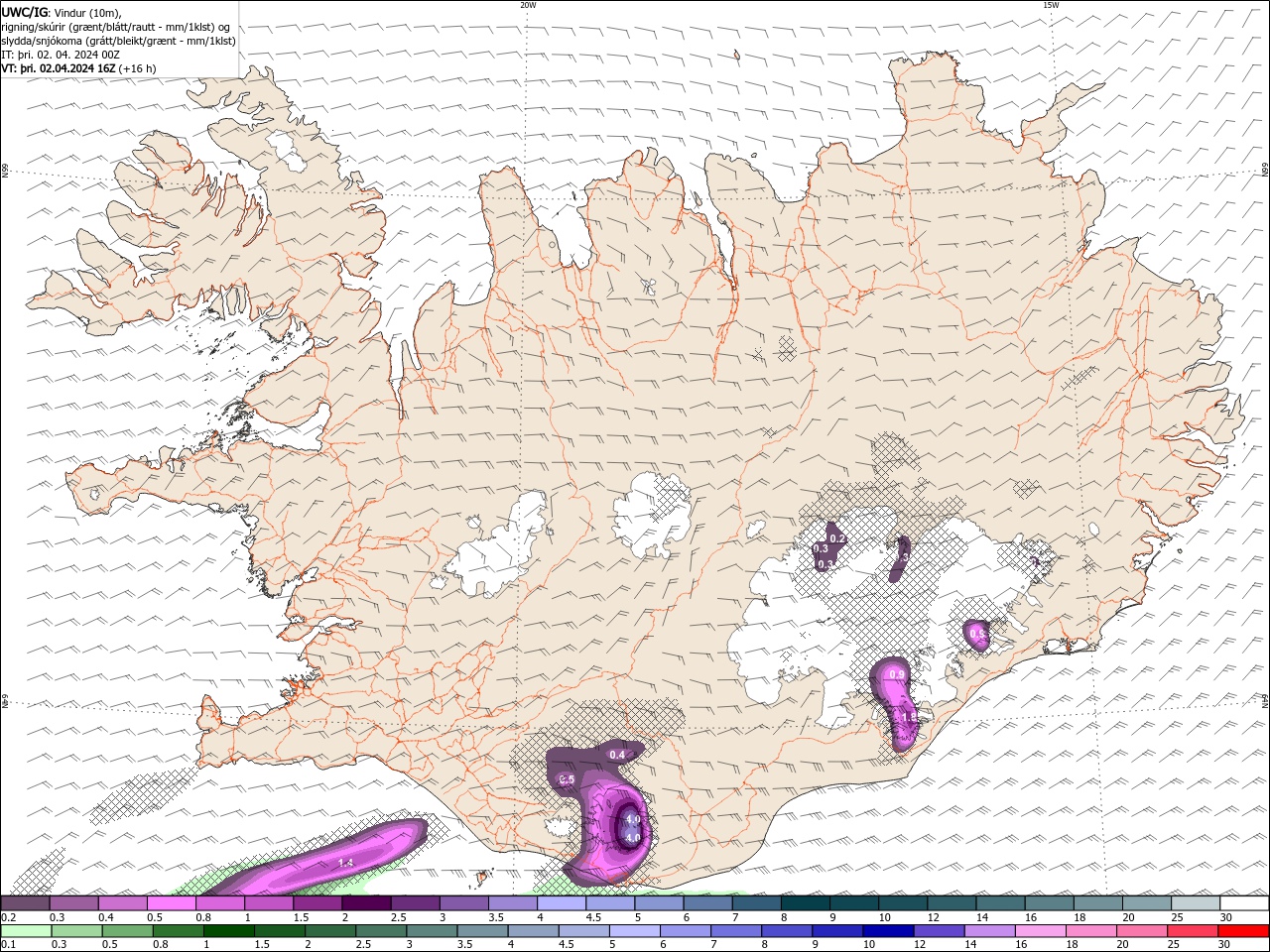The height and width of the screenshot is (952, 1270).
Task: Click the 'IT: þri. 02. 04. 2024 00Z' line
Action: tap(60, 55)
